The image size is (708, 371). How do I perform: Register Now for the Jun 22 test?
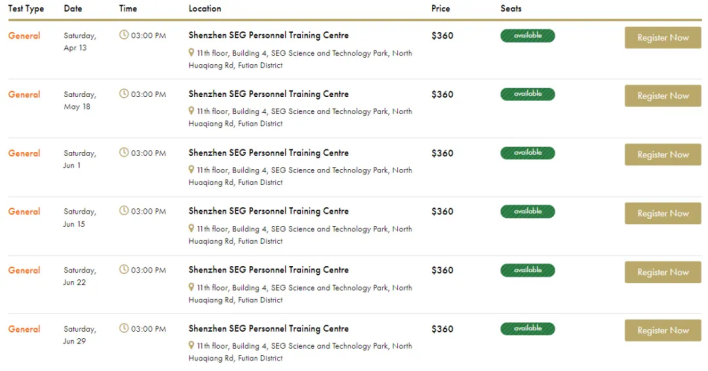(x=663, y=272)
